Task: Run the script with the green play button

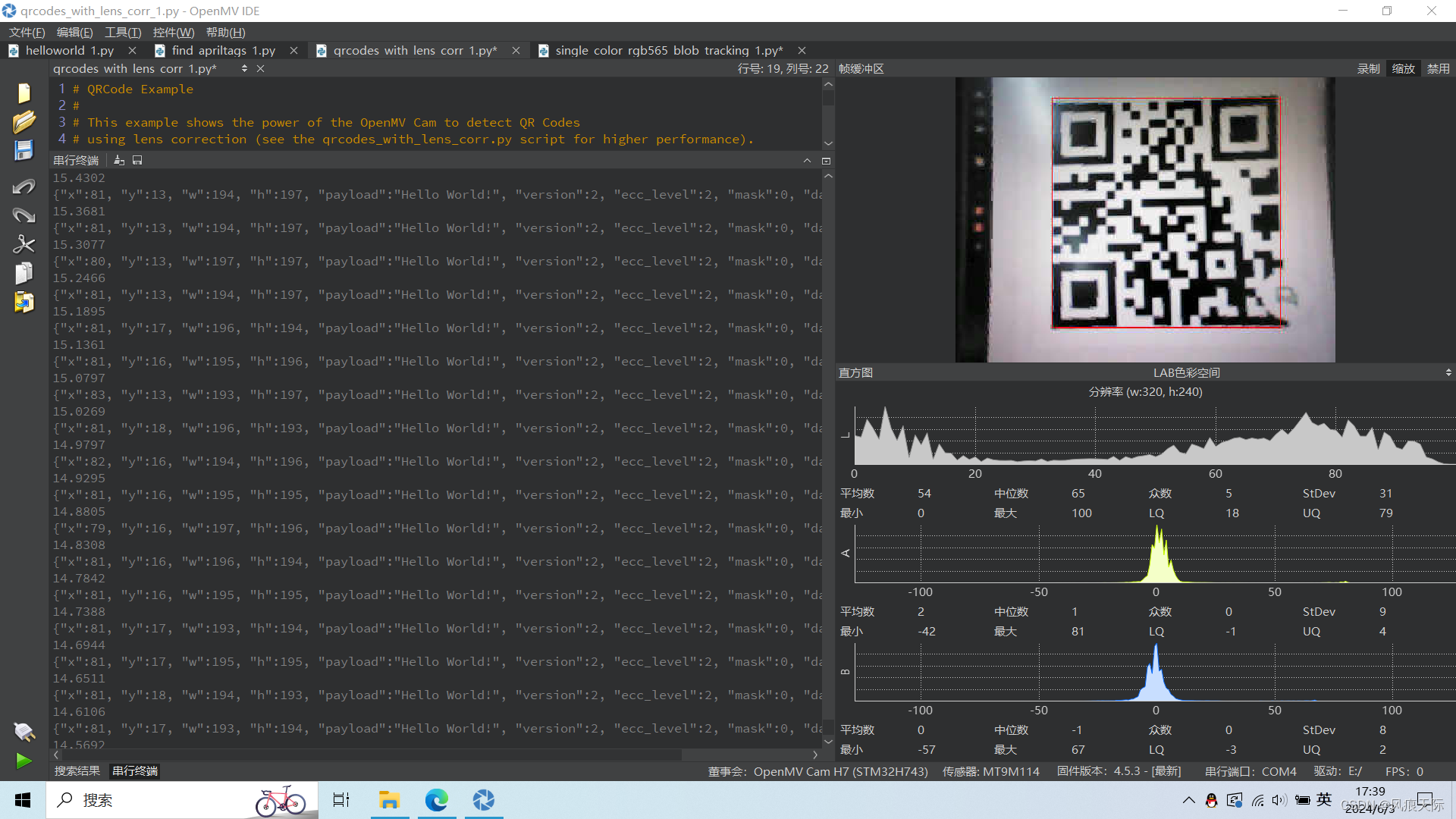Action: pos(24,761)
